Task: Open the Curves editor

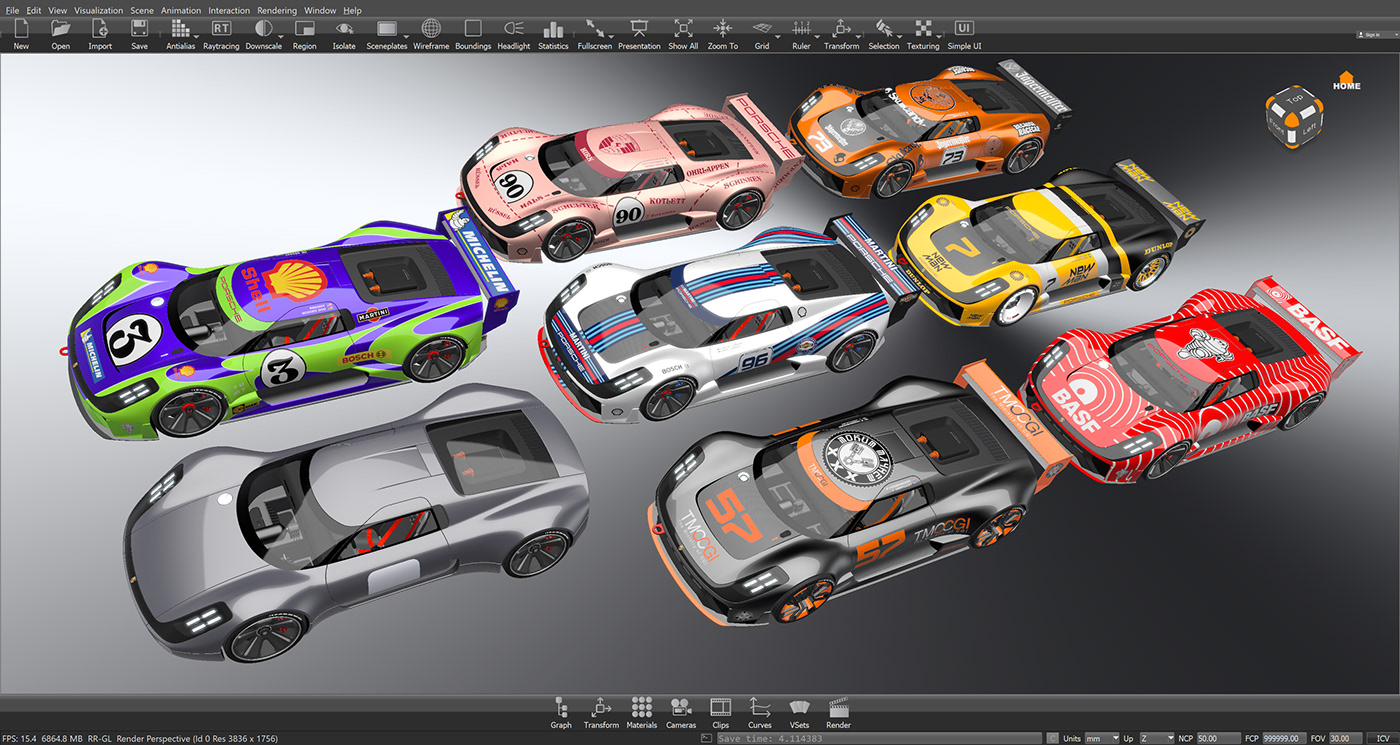Action: pyautogui.click(x=759, y=711)
